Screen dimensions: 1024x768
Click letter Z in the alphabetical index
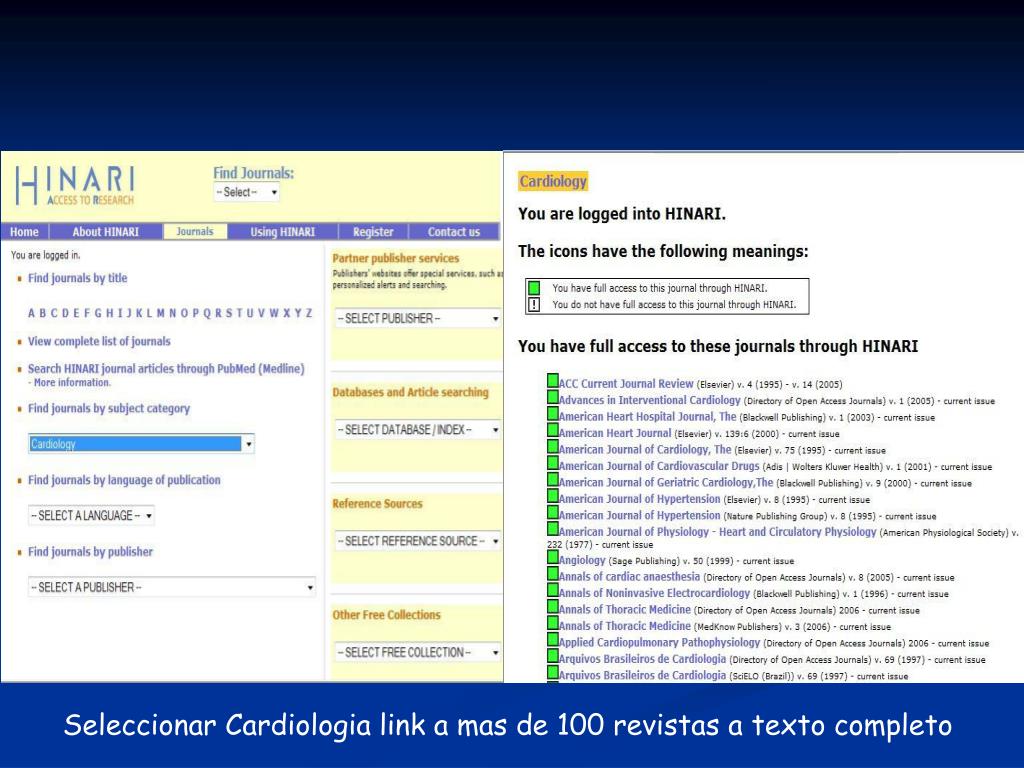click(309, 313)
